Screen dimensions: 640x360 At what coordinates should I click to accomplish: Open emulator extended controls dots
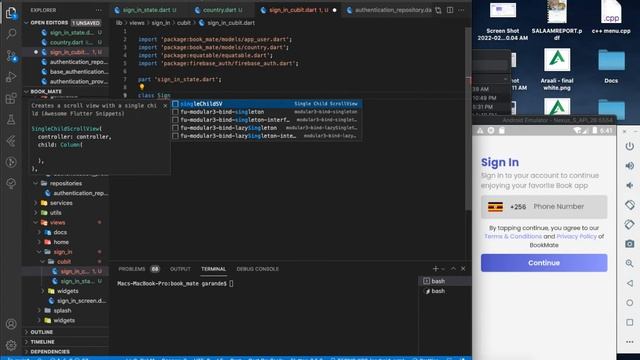tap(629, 342)
